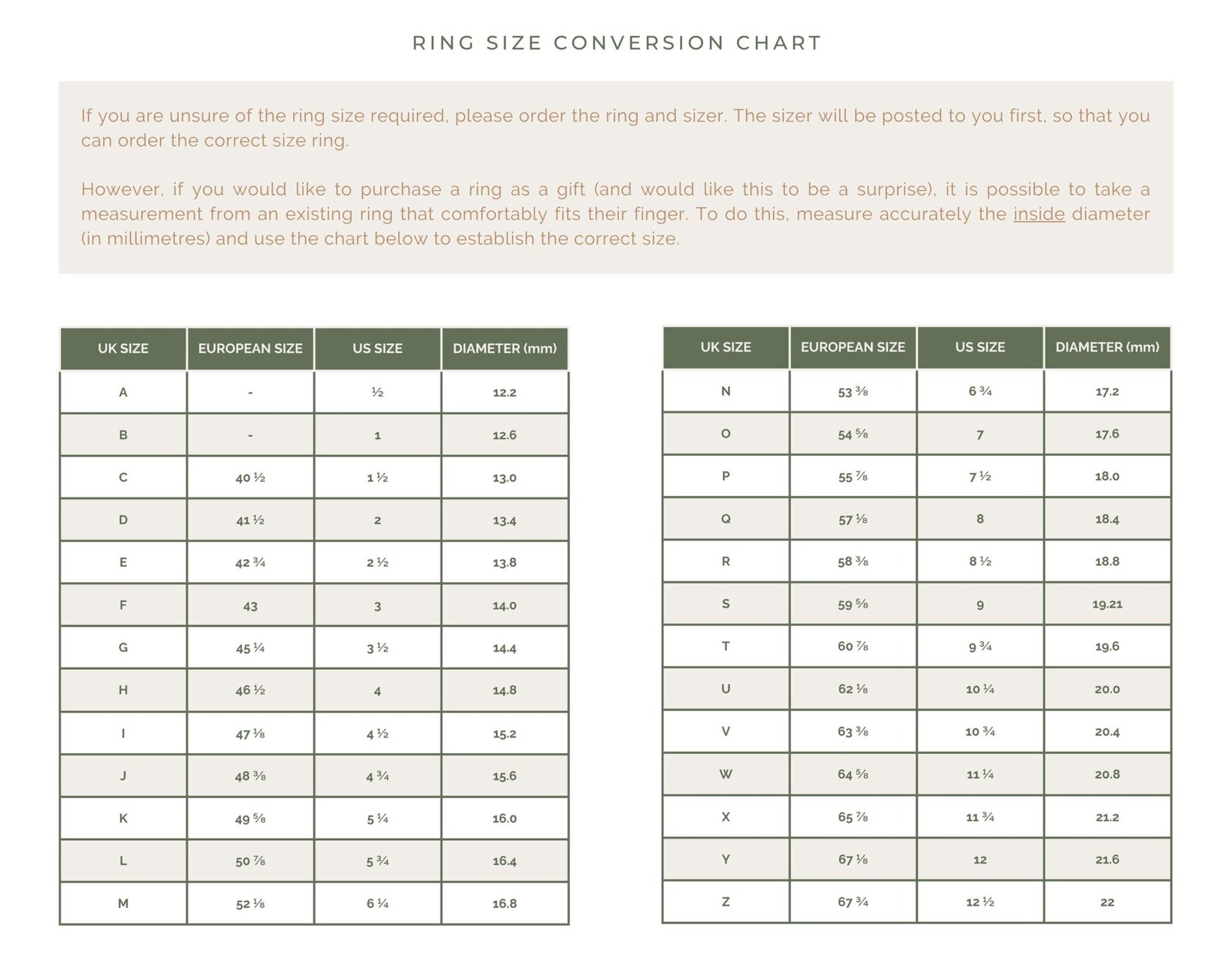Select the European size "67 ¾" cell

click(852, 902)
